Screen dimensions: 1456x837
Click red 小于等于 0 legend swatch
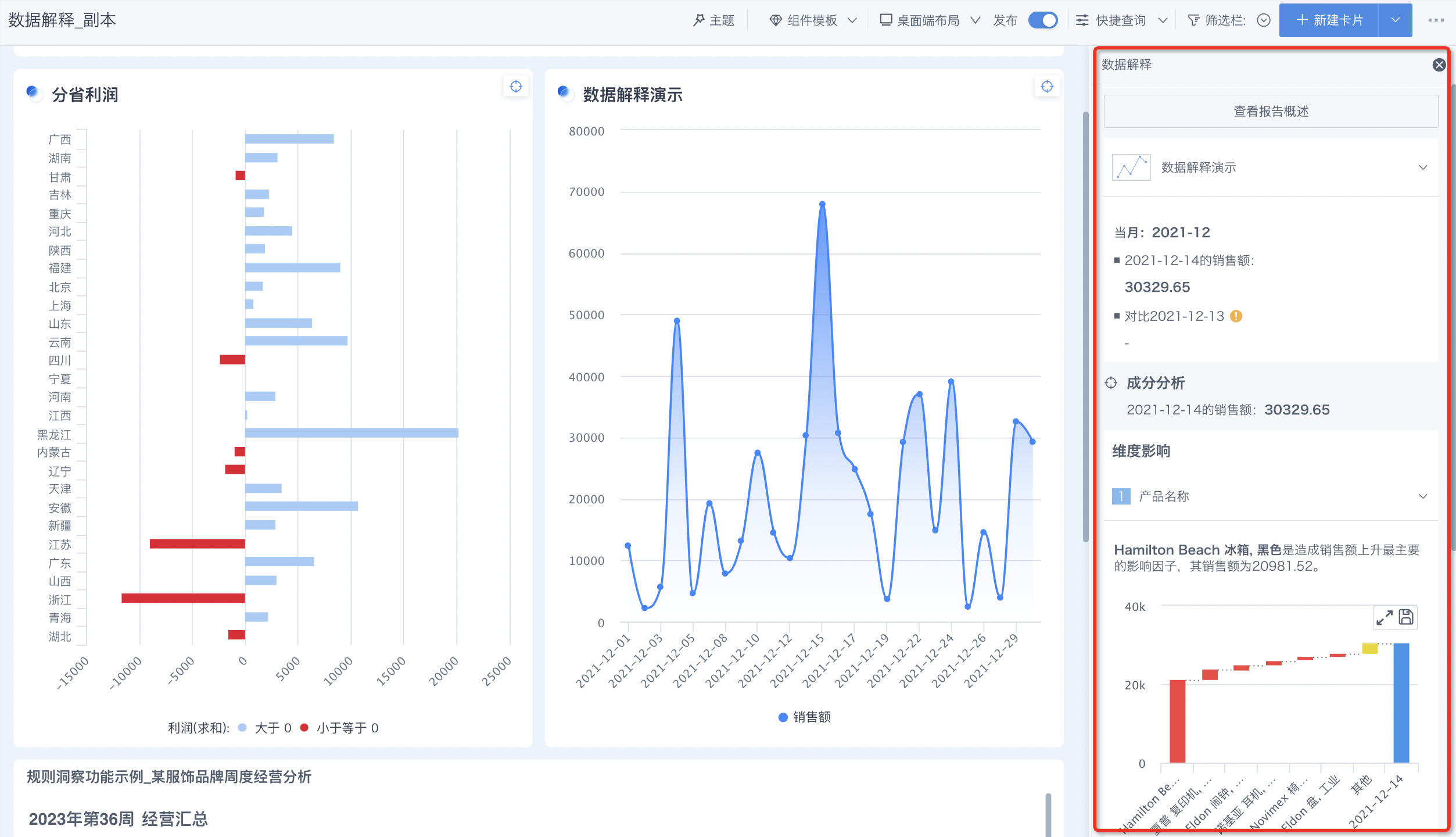pos(304,728)
